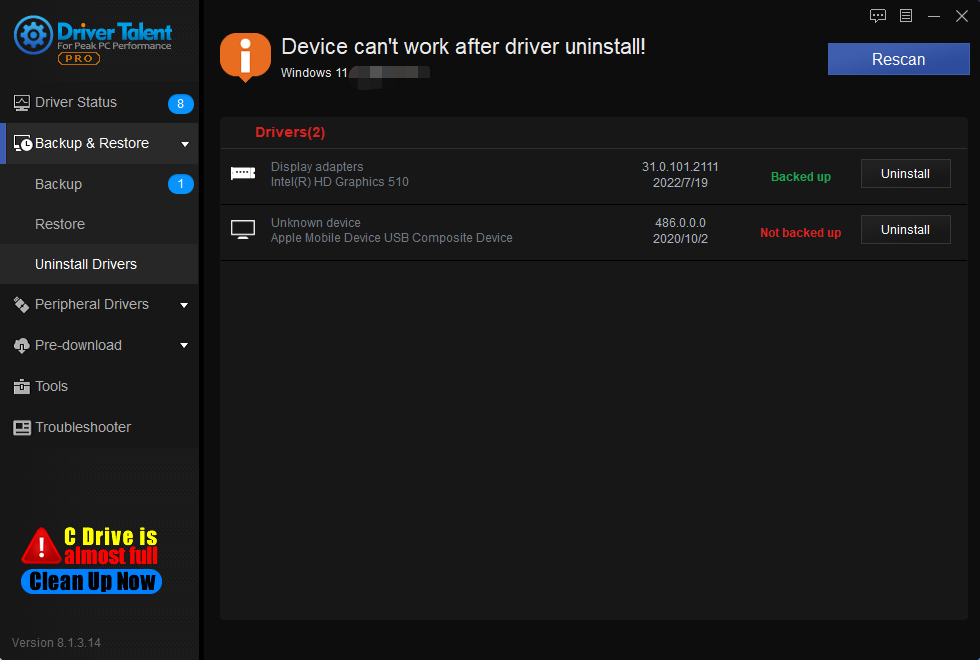Viewport: 980px width, 660px height.
Task: Click the Pre-download cloud icon
Action: tap(21, 346)
